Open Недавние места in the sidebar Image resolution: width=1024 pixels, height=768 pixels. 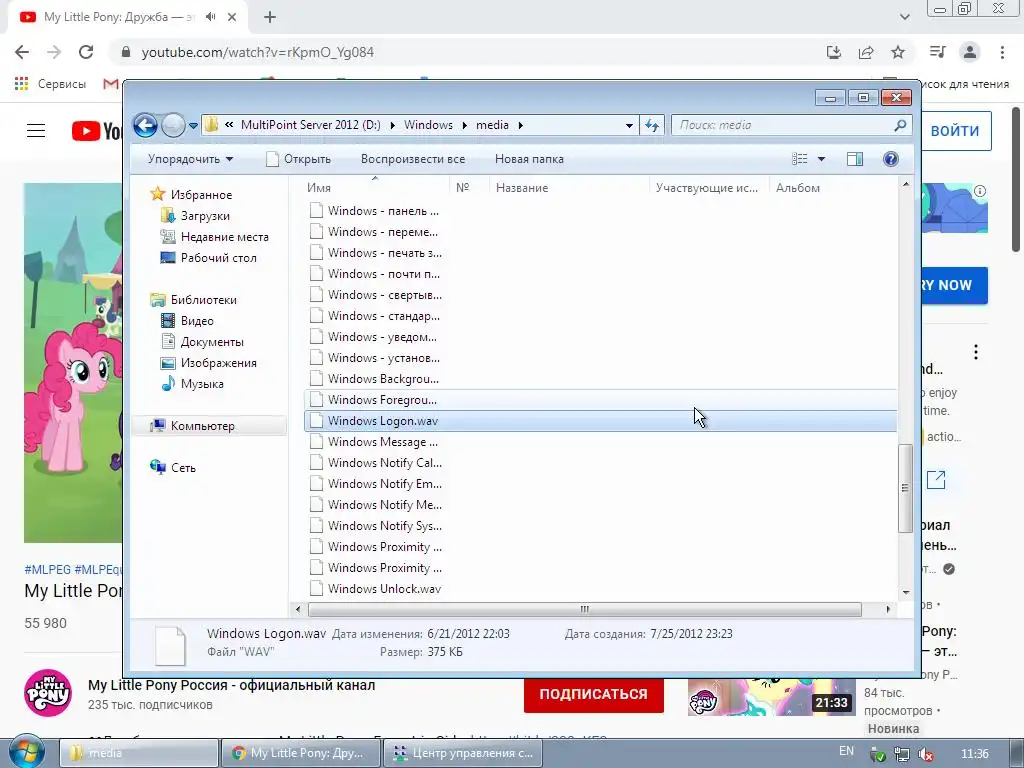(x=225, y=236)
